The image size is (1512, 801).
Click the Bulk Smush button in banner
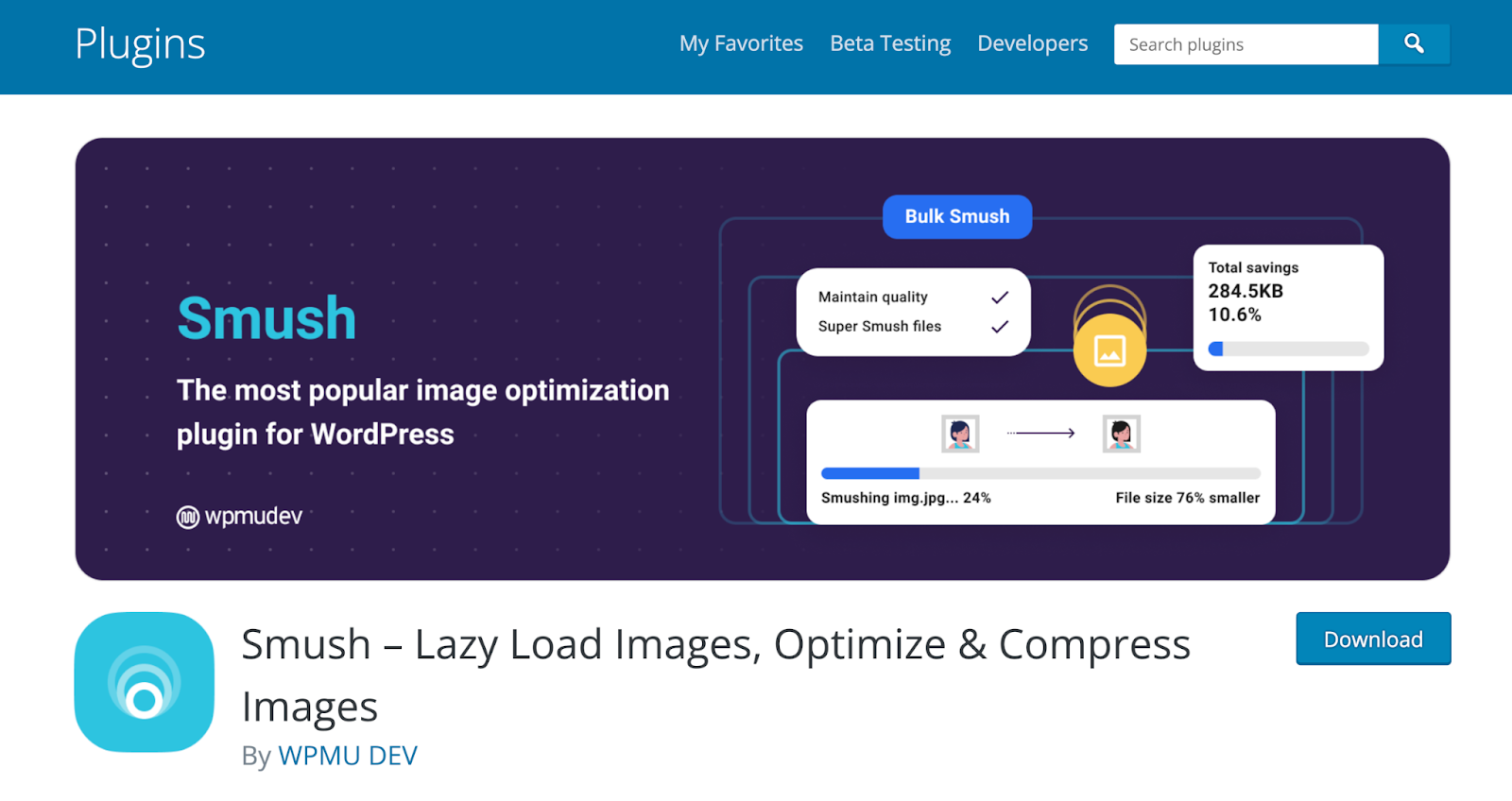click(957, 216)
